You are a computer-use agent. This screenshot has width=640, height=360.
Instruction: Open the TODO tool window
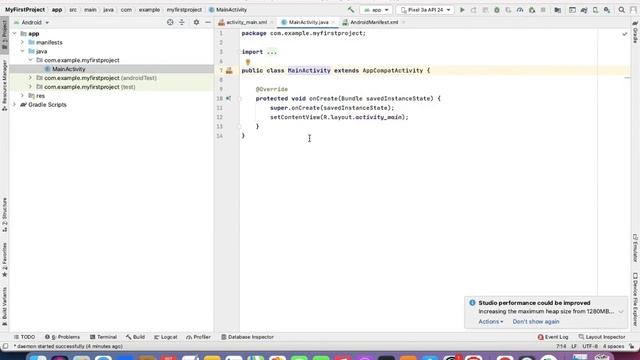24,337
